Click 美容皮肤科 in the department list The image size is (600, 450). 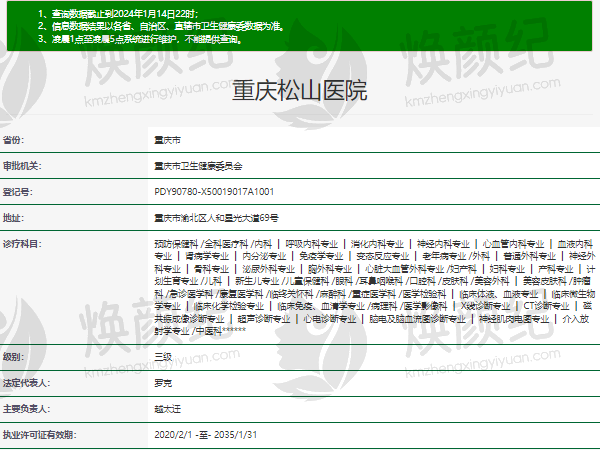(545, 281)
